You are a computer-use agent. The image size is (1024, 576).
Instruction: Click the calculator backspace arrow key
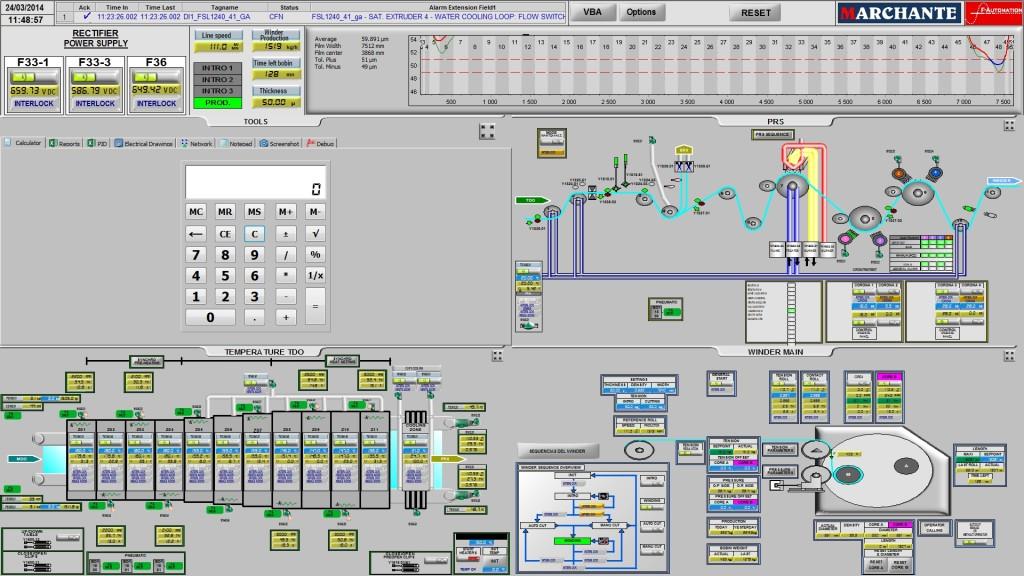click(196, 233)
